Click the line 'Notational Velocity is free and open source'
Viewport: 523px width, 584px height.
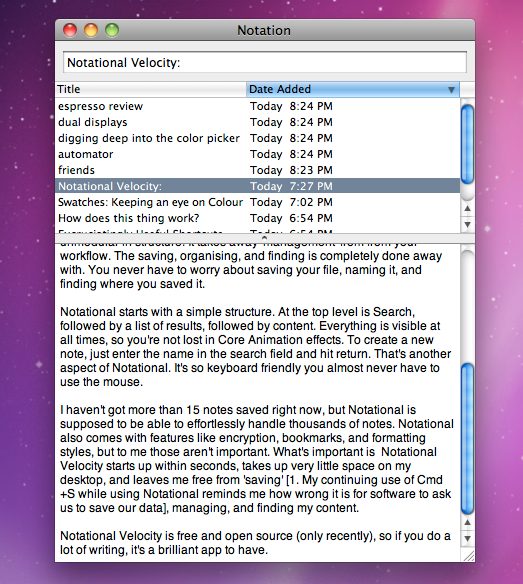[255, 536]
